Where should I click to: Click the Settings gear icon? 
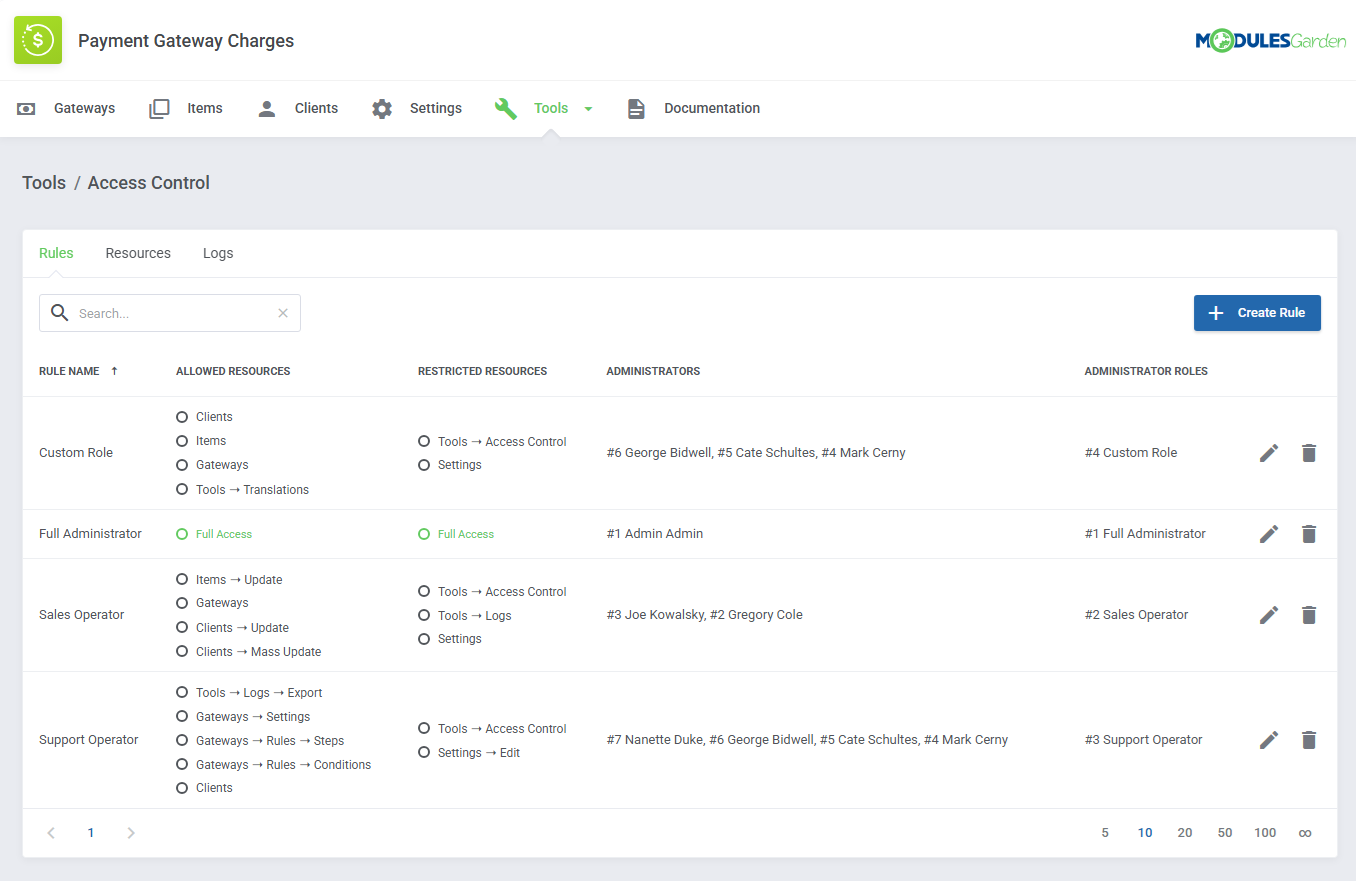coord(381,108)
